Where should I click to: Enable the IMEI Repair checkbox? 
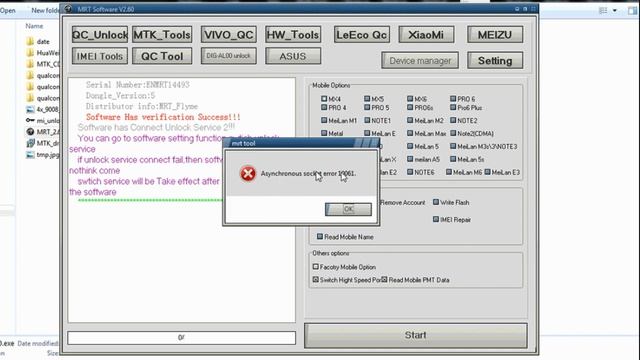tap(436, 219)
